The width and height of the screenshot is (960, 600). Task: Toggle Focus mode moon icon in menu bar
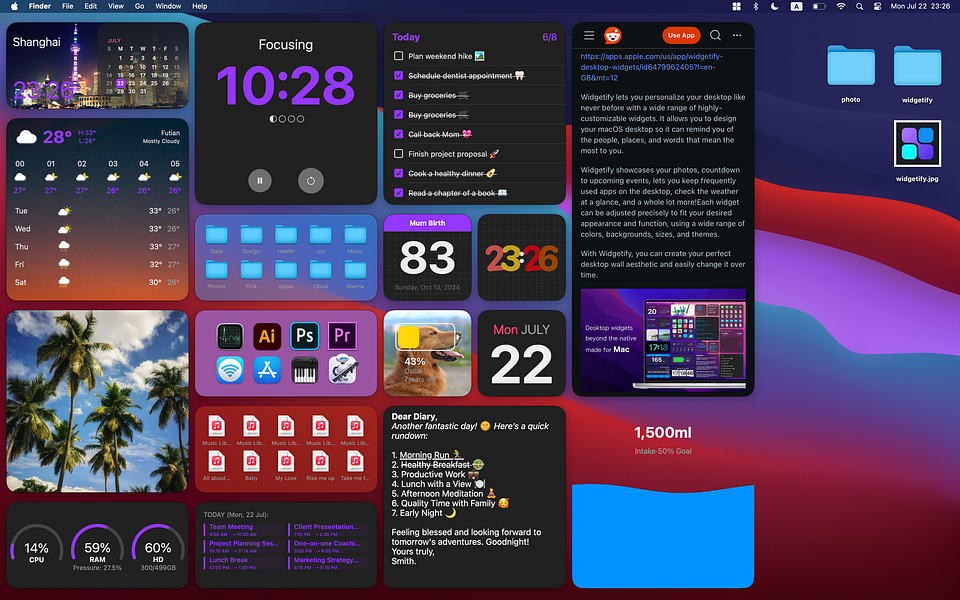tap(774, 6)
